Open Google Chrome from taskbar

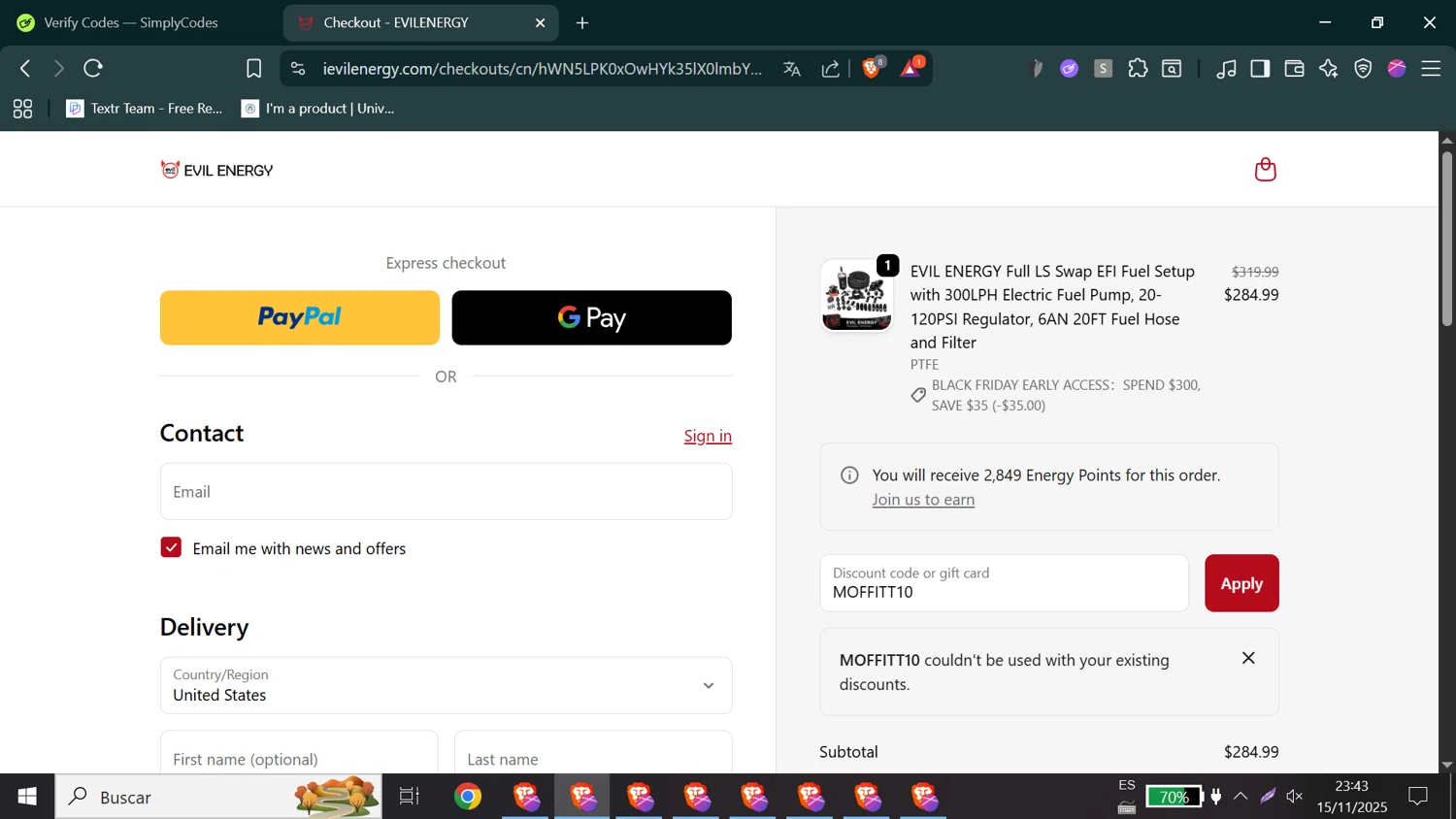click(468, 797)
